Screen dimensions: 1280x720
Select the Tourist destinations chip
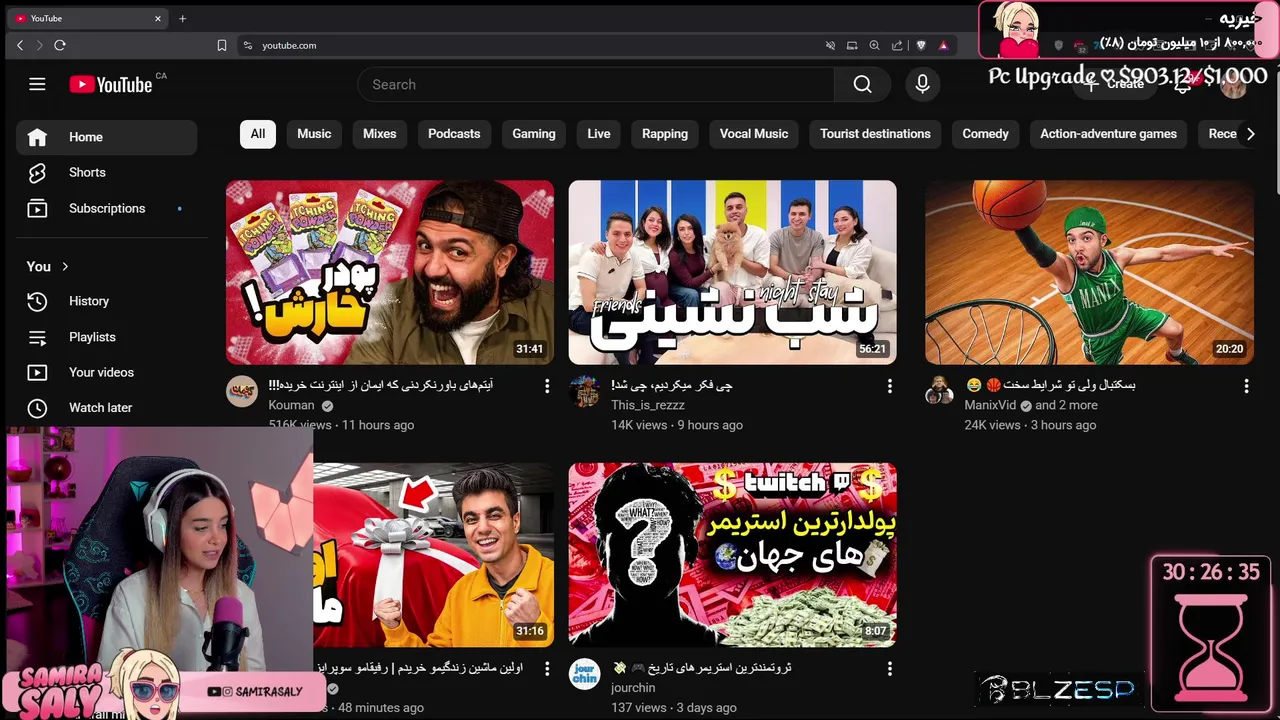pyautogui.click(x=875, y=134)
